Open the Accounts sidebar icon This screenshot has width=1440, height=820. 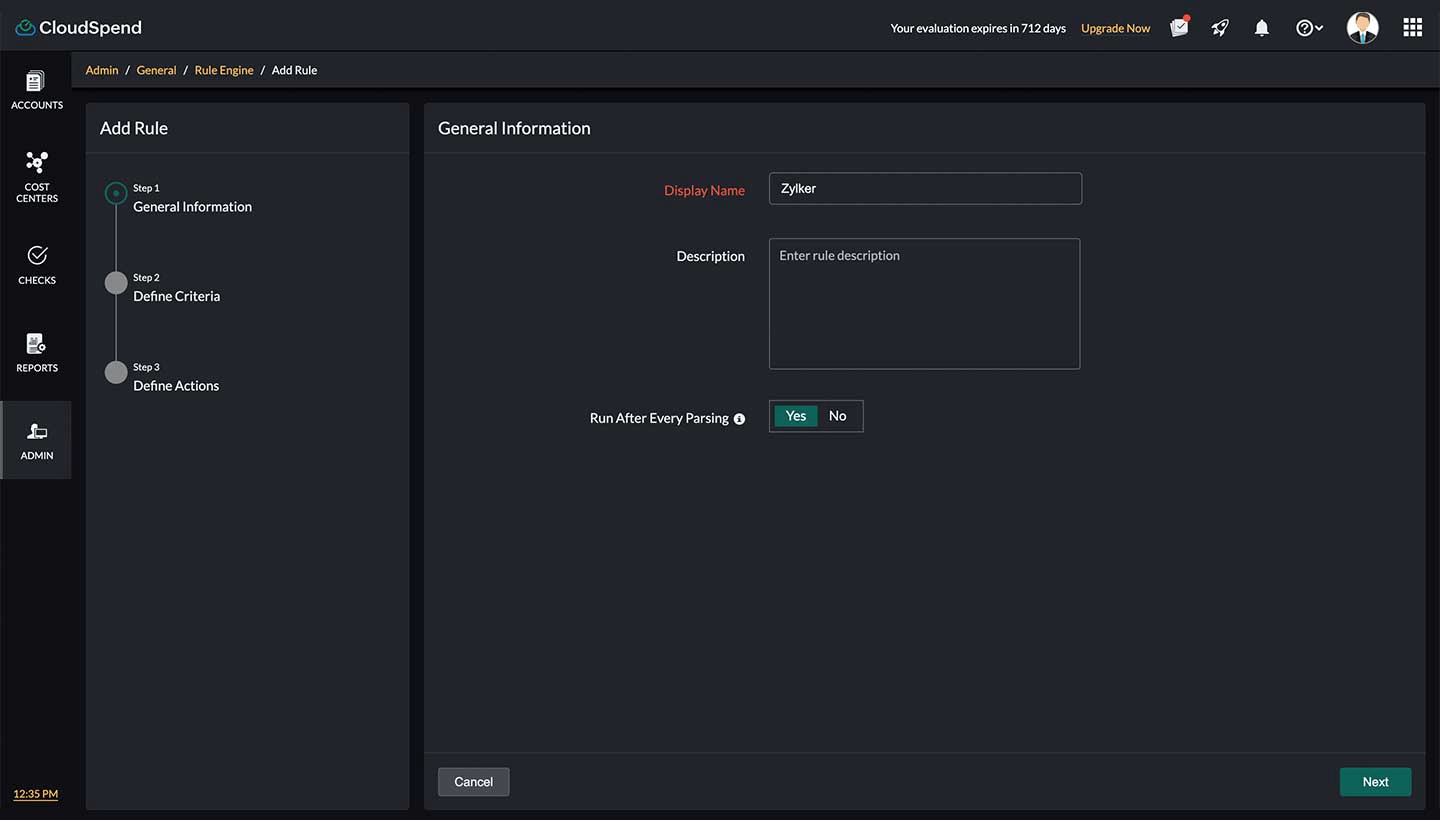coord(36,88)
